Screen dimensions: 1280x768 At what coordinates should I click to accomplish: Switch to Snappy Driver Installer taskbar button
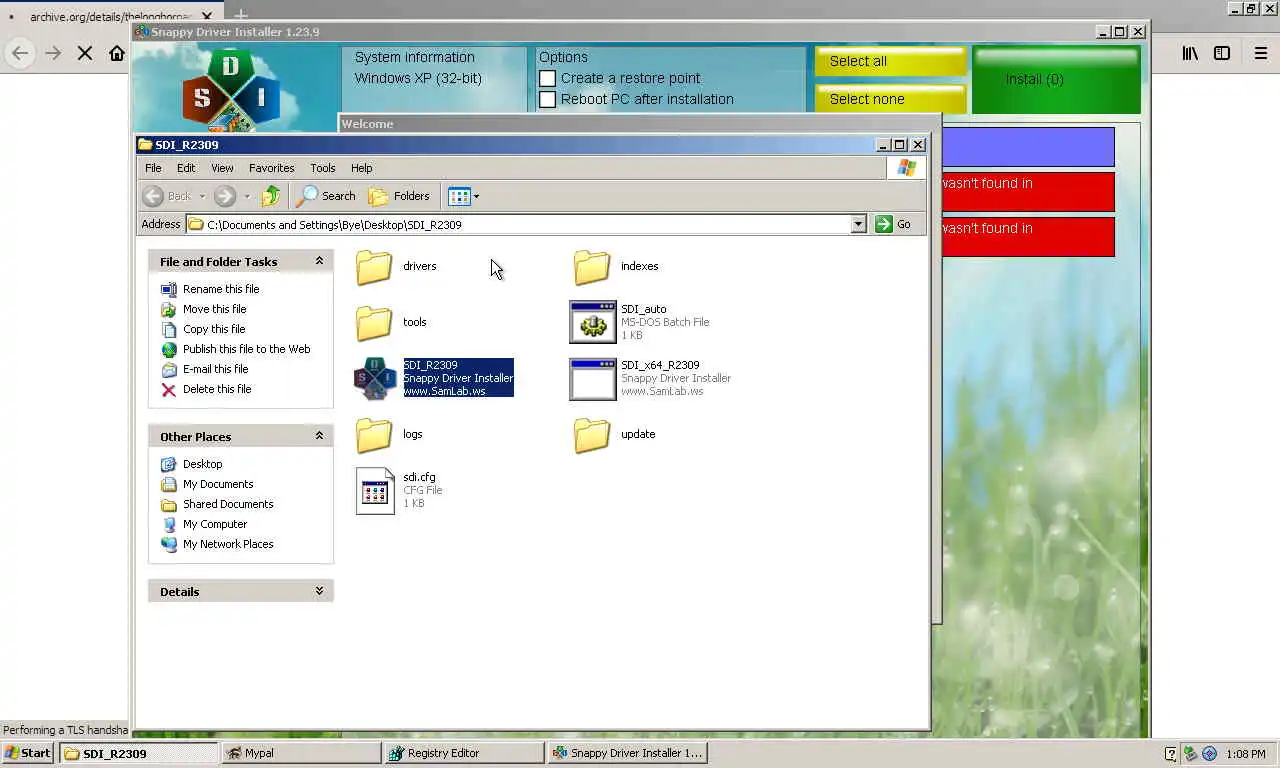[627, 753]
